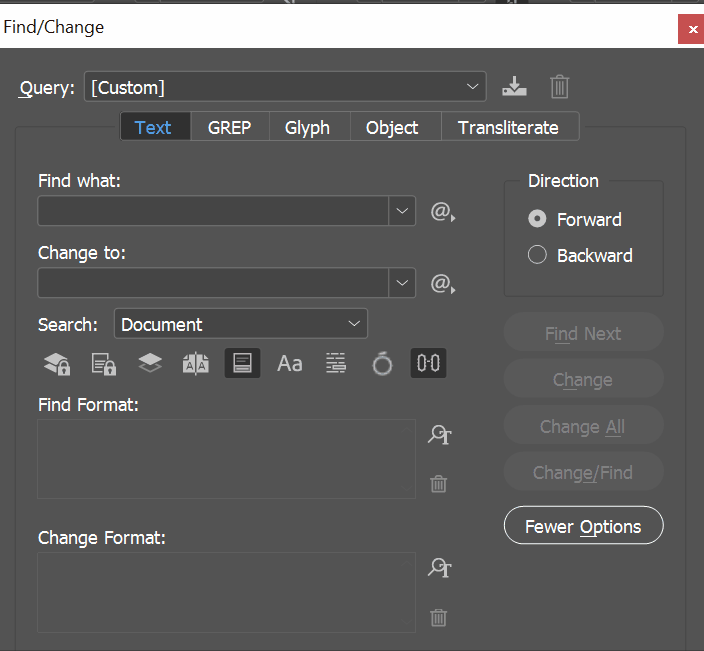The image size is (704, 651).
Task: Switch to the GREP tab
Action: point(229,127)
